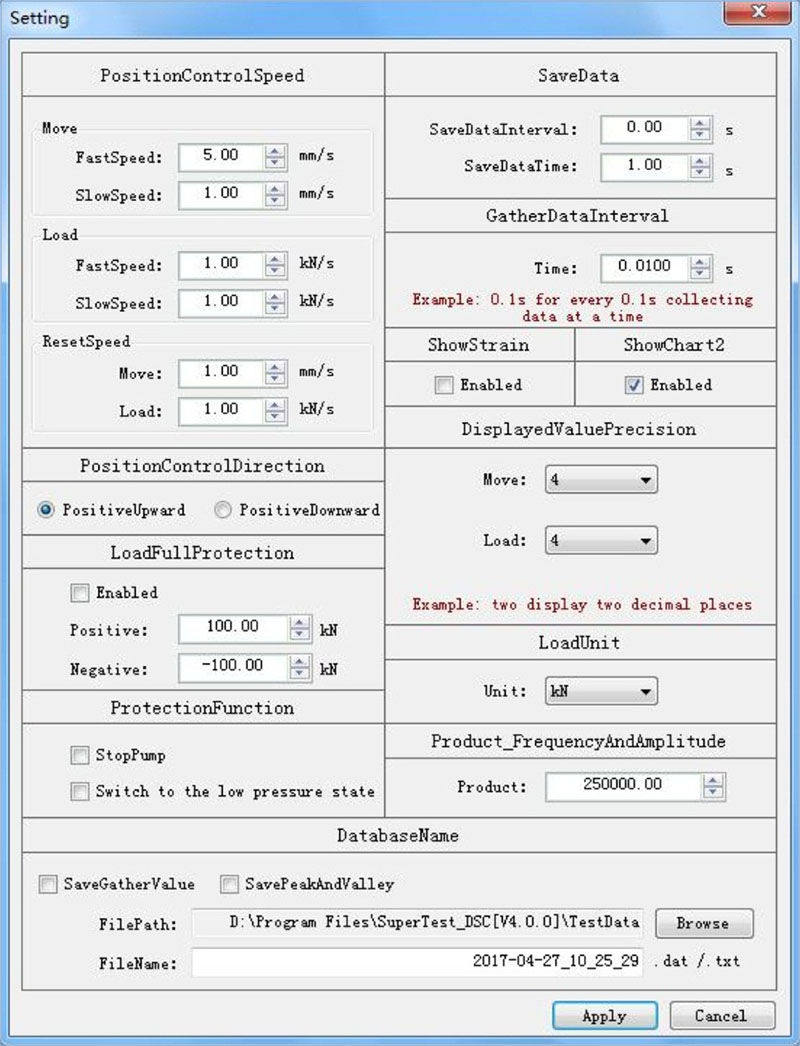Click the FileName text field
800x1046 pixels.
418,962
